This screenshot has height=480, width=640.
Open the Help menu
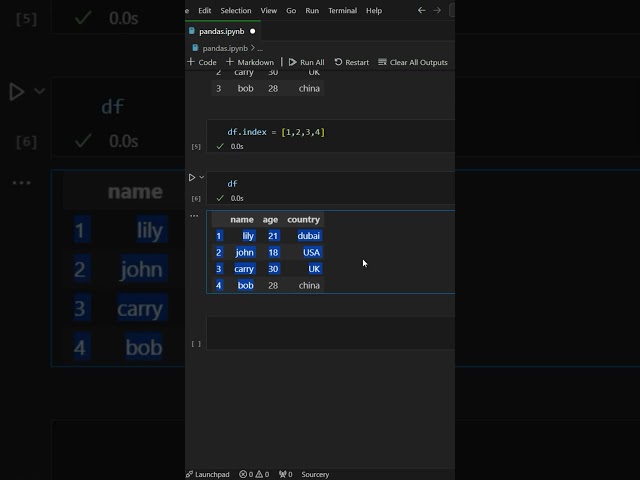tap(373, 10)
